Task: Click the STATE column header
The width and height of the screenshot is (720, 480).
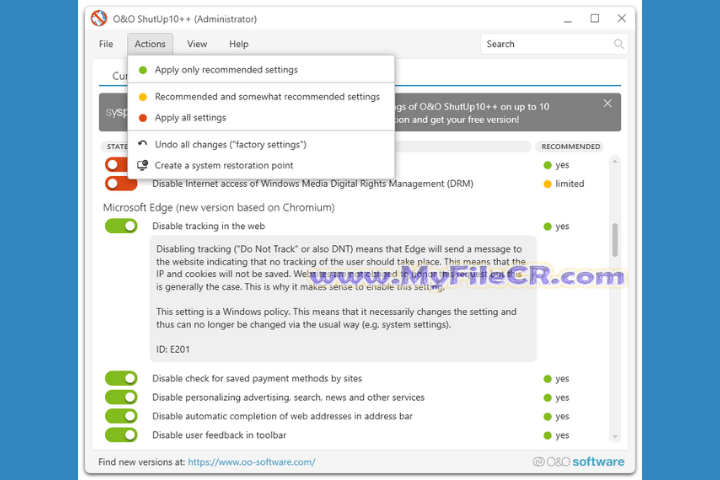Action: pyautogui.click(x=115, y=147)
